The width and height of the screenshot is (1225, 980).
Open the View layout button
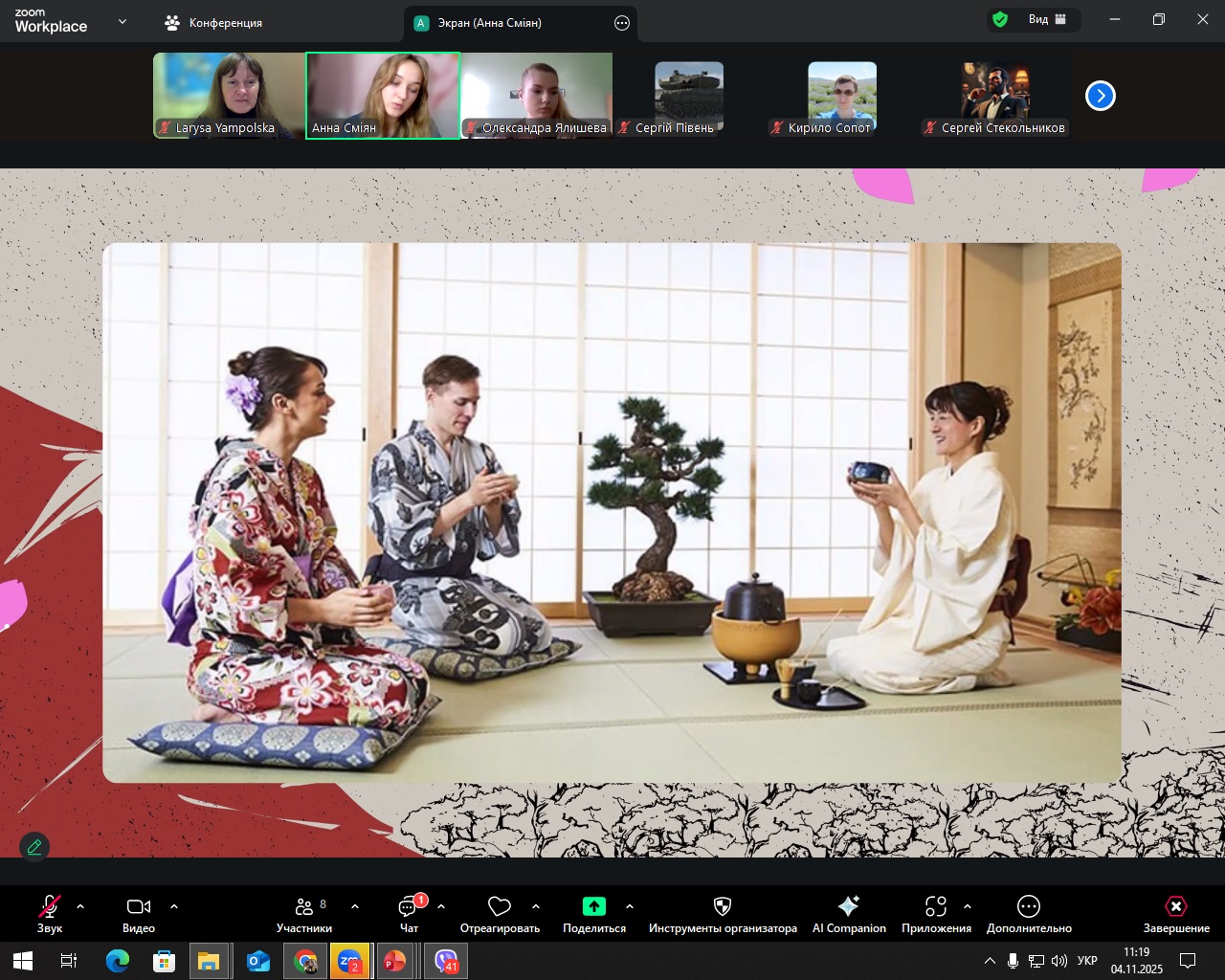tap(1046, 20)
